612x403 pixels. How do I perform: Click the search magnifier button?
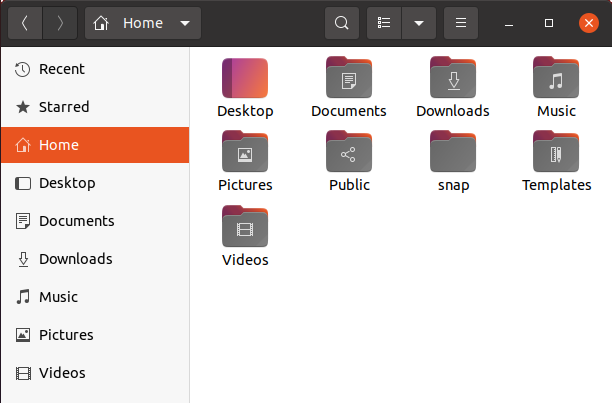(x=342, y=23)
